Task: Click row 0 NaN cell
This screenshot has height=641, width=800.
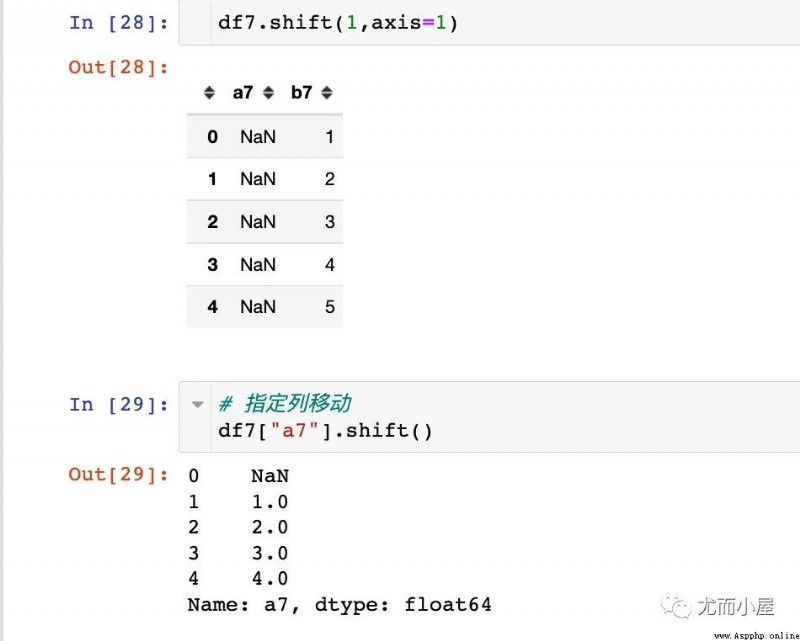Action: 258,137
